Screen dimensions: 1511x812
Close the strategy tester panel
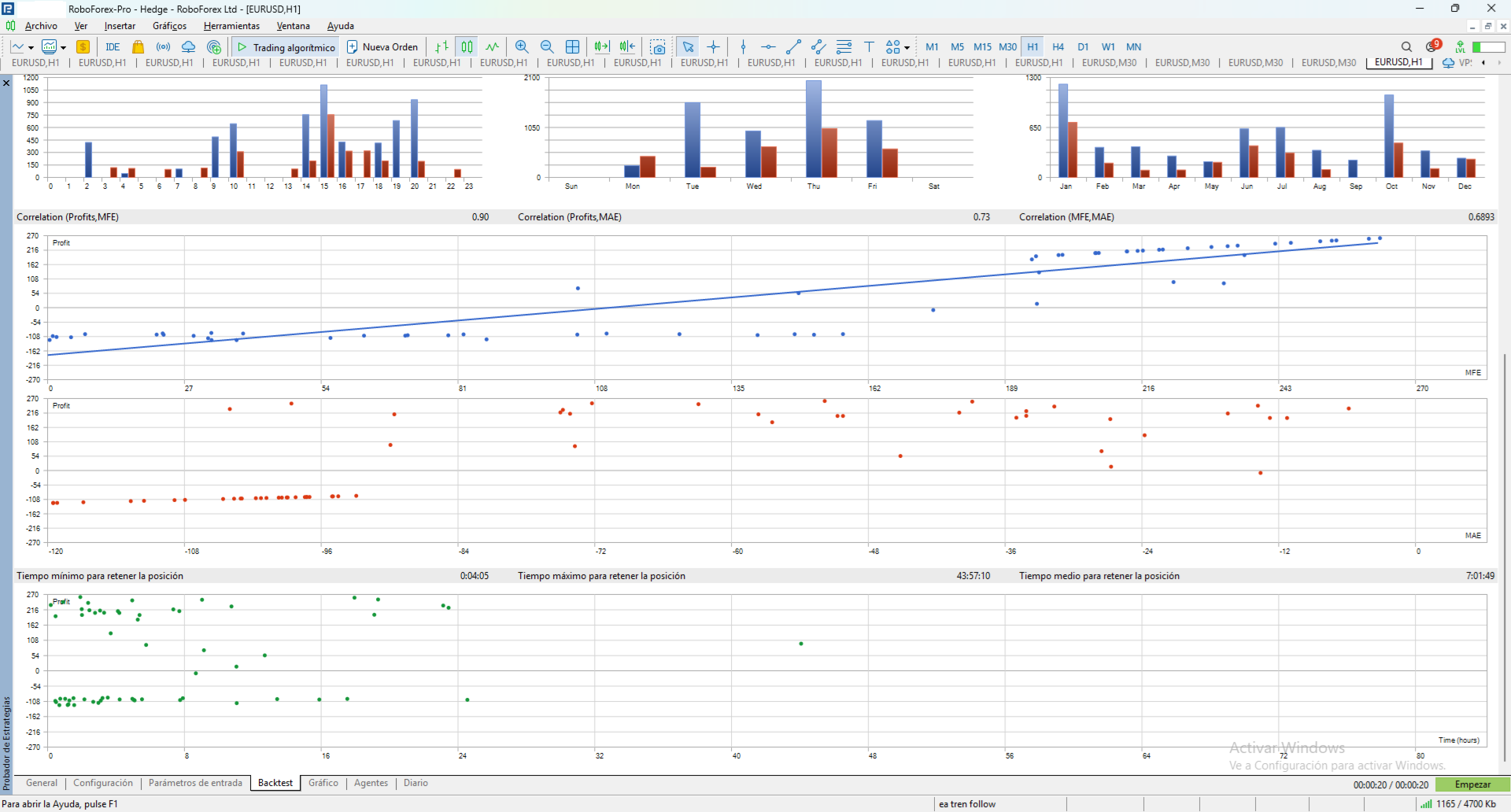click(x=6, y=83)
